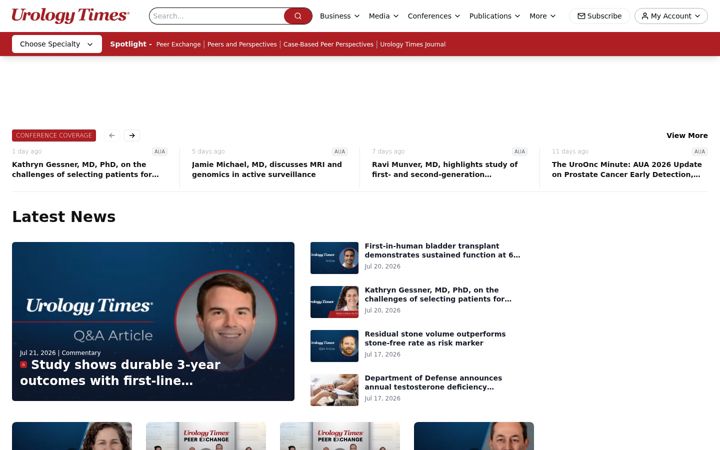Image resolution: width=720 pixels, height=450 pixels.
Task: Expand the Conferences menu
Action: click(433, 16)
